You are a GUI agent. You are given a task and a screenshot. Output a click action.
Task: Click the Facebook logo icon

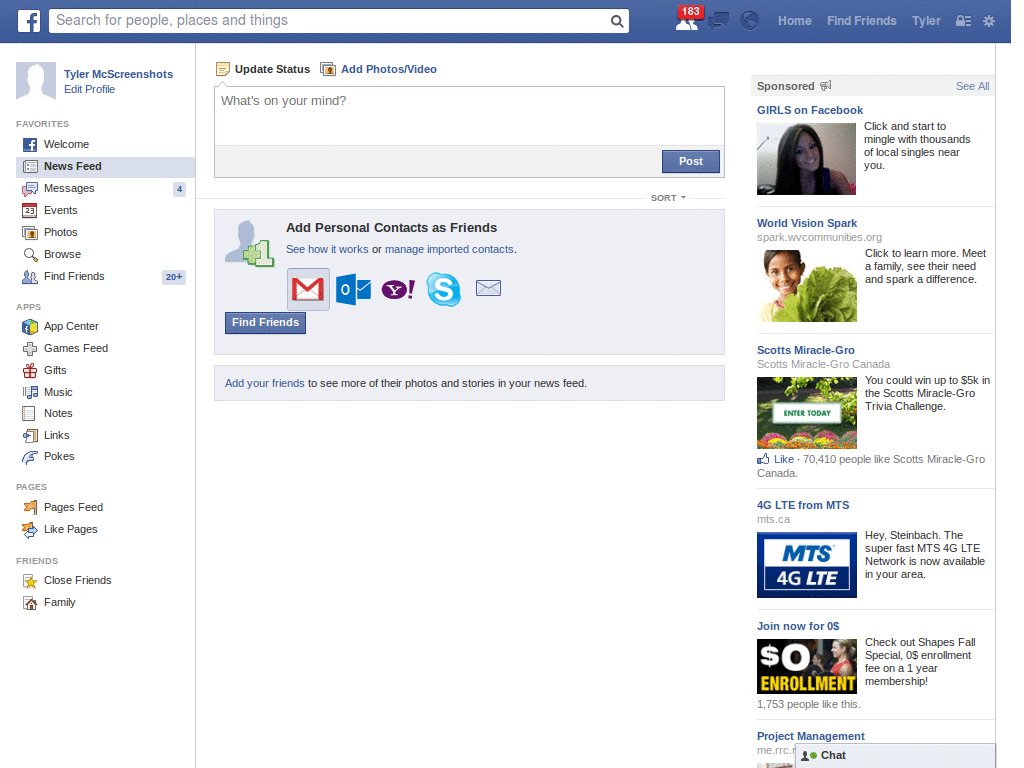pos(29,21)
